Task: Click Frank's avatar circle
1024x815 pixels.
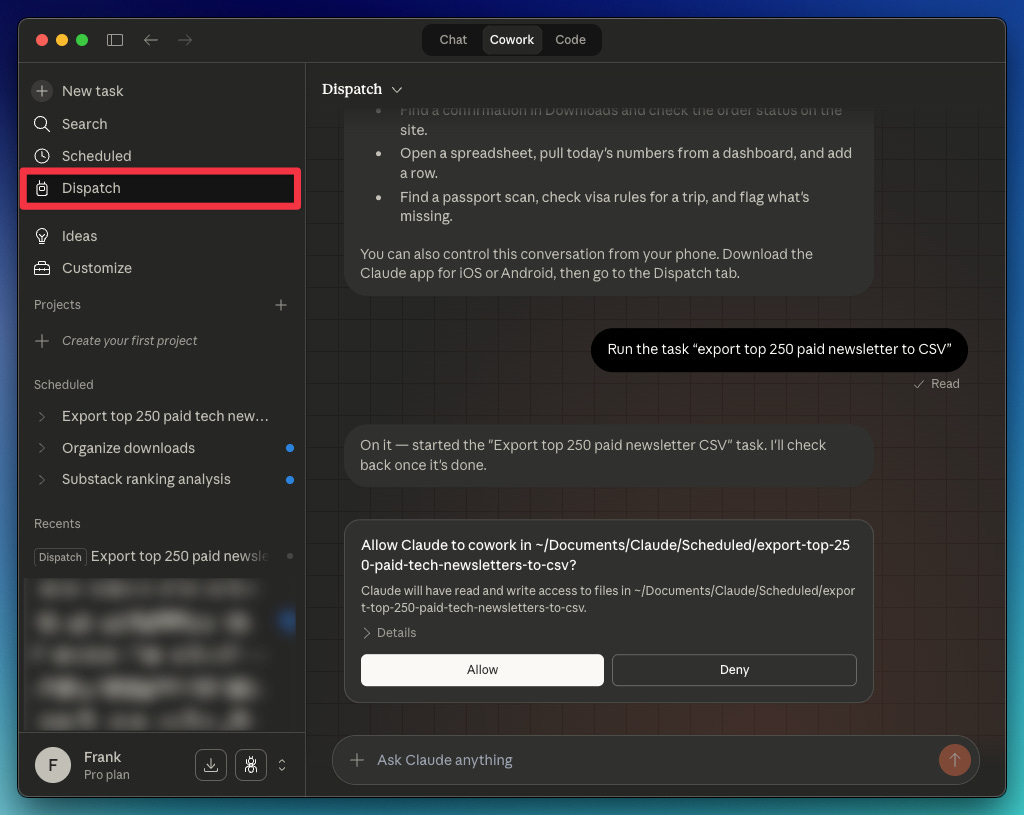Action: point(53,765)
